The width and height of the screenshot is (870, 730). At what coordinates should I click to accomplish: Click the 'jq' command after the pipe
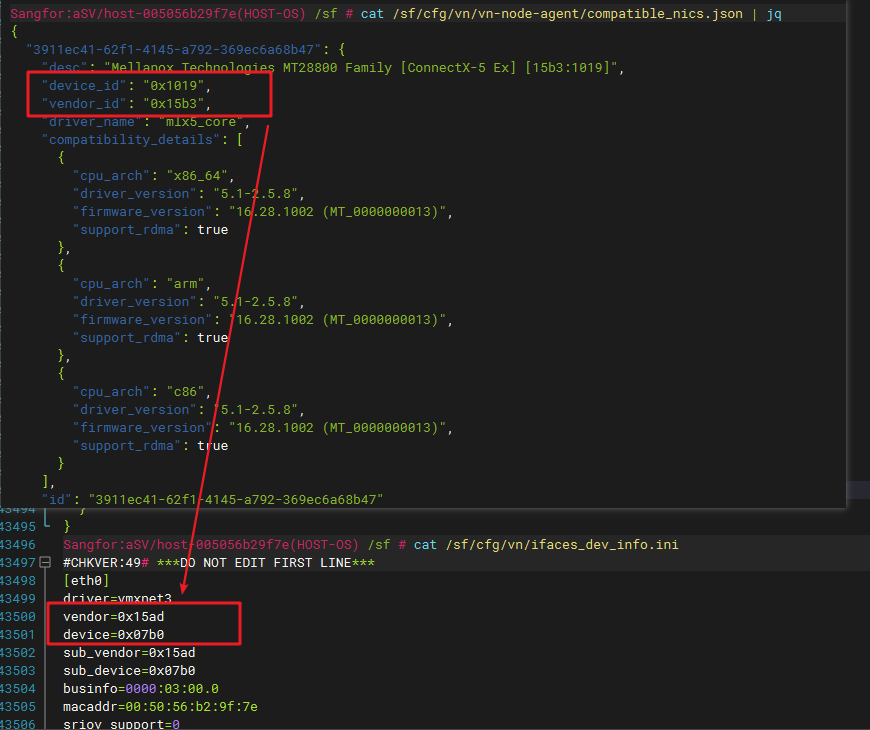(774, 14)
